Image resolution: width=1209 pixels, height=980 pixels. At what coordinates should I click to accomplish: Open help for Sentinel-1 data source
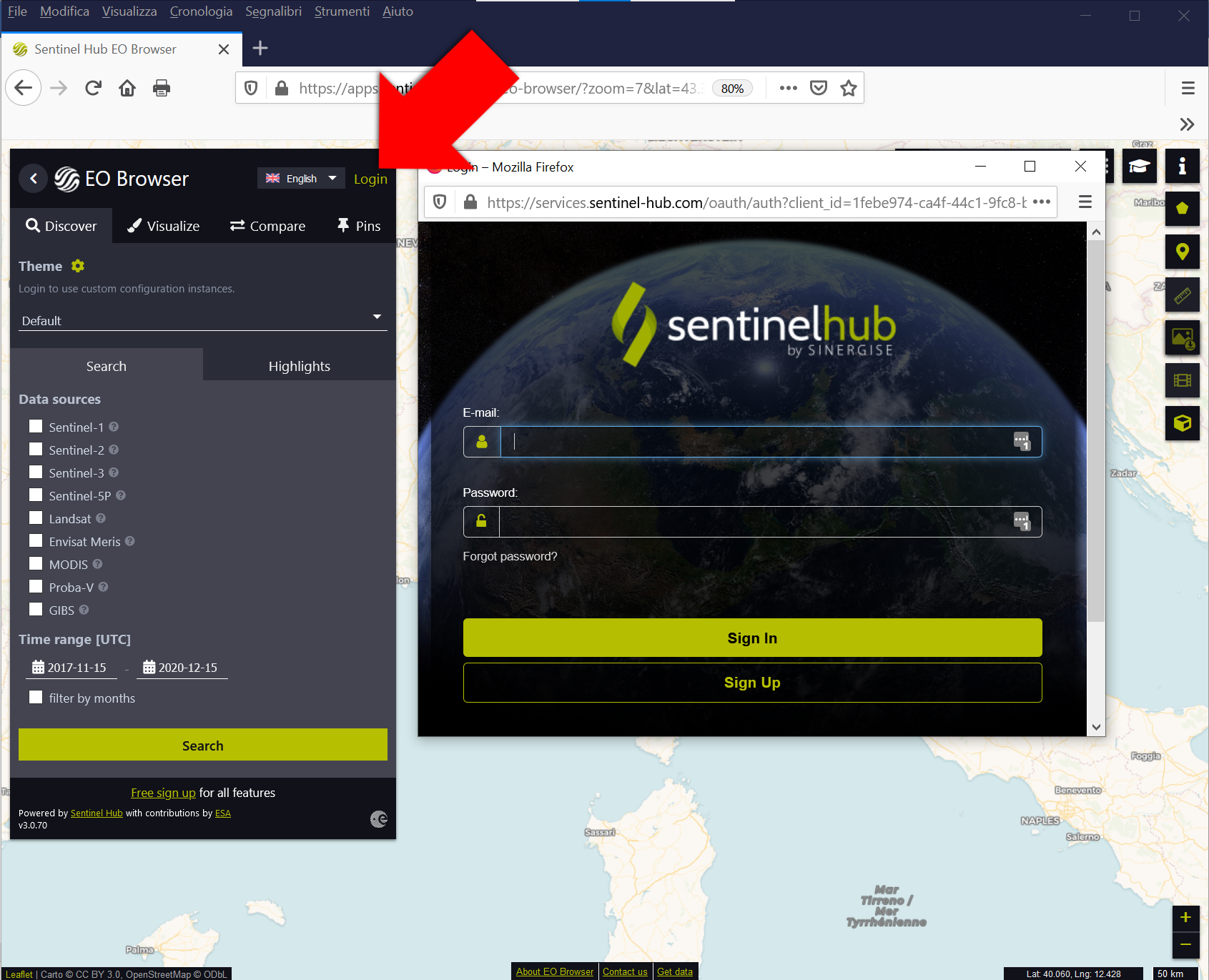(x=114, y=427)
